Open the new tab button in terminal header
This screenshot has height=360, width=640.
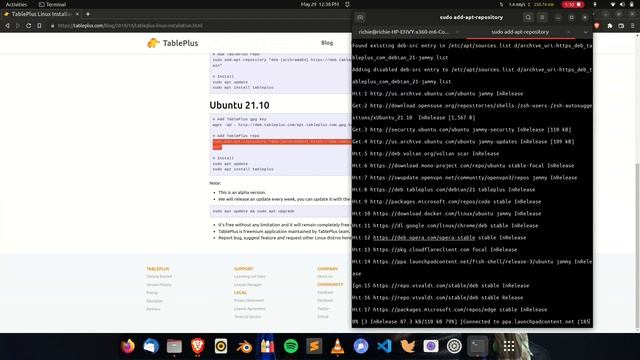coord(360,18)
